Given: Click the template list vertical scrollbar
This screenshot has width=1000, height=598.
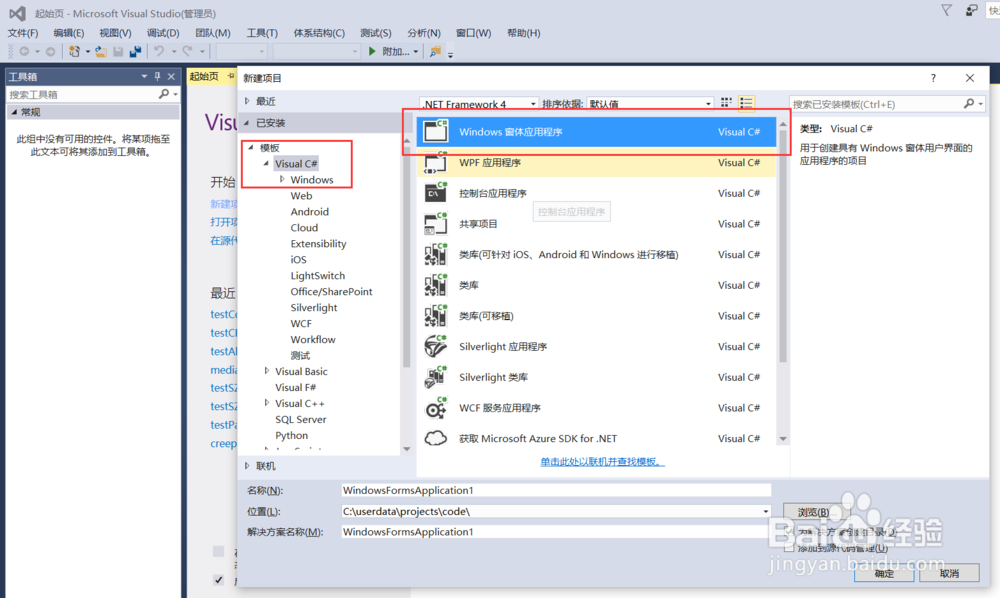Looking at the screenshot, I should (x=783, y=244).
